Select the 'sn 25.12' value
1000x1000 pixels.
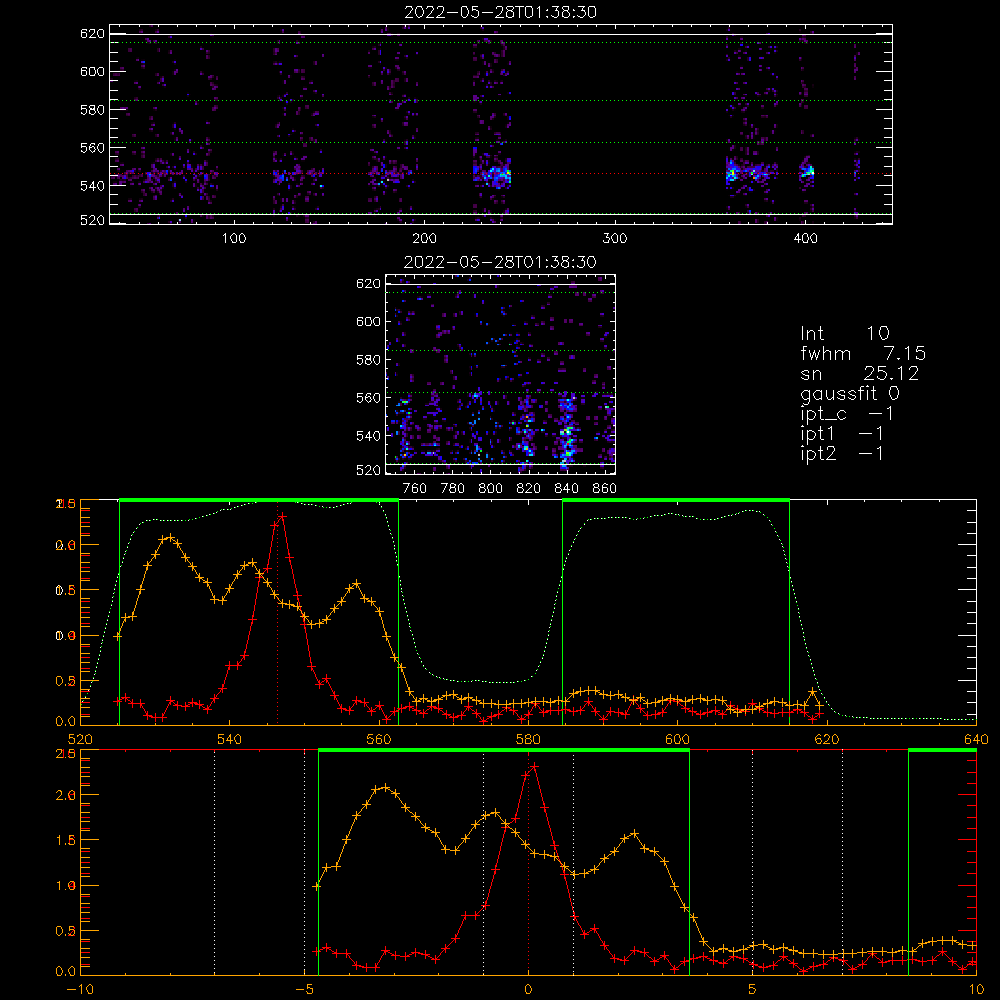[860, 373]
